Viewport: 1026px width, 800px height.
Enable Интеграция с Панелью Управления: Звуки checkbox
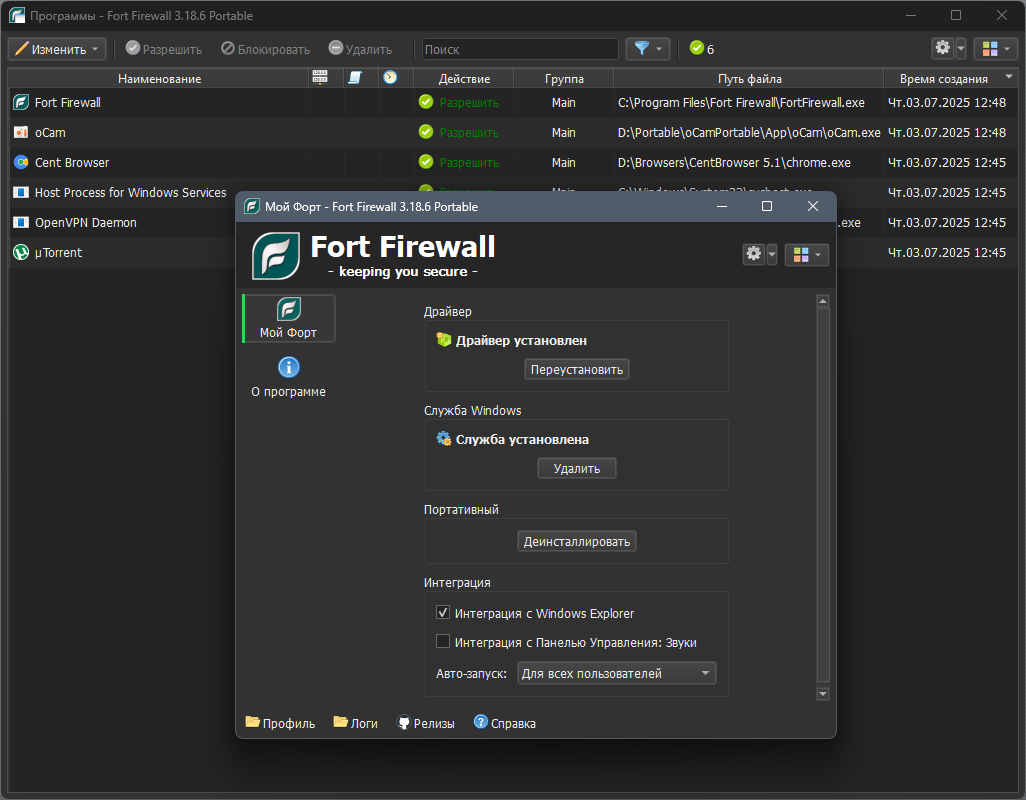pos(443,642)
